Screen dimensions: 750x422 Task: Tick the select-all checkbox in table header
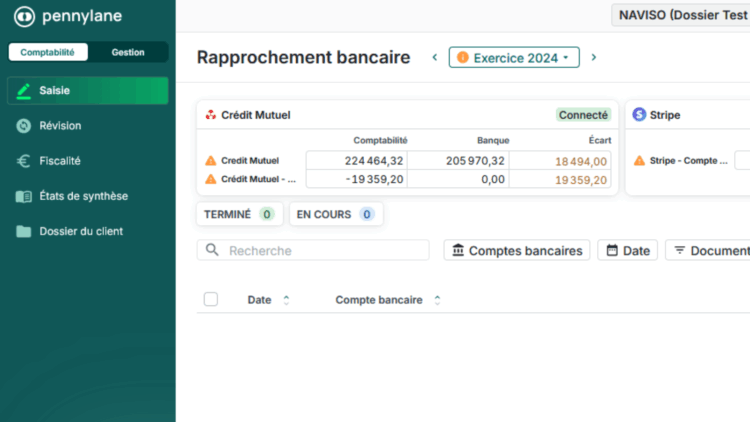211,299
